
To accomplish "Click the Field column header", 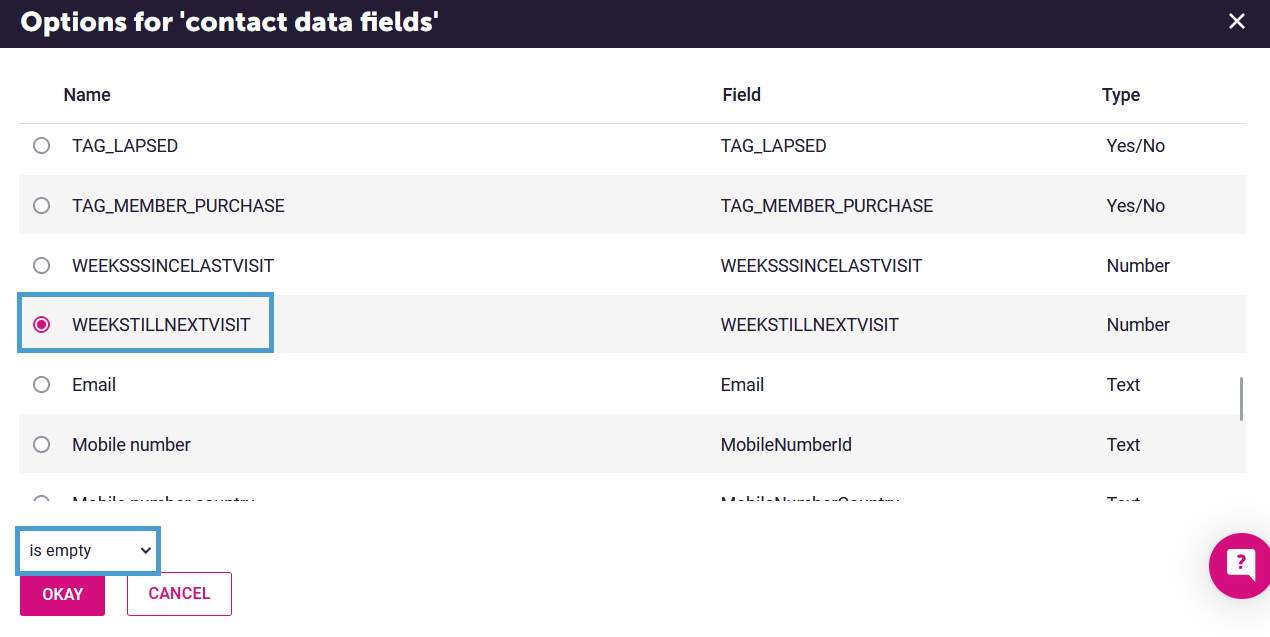I will click(x=742, y=95).
